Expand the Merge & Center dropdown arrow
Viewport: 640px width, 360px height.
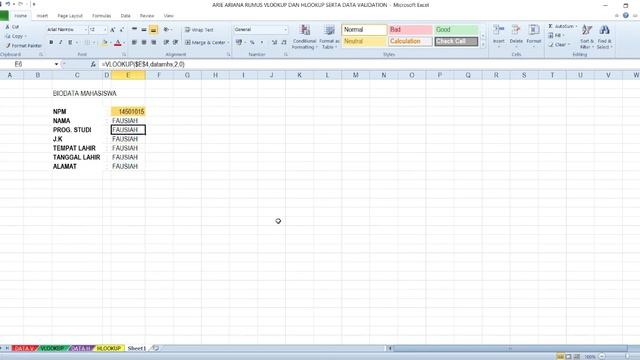pos(228,42)
